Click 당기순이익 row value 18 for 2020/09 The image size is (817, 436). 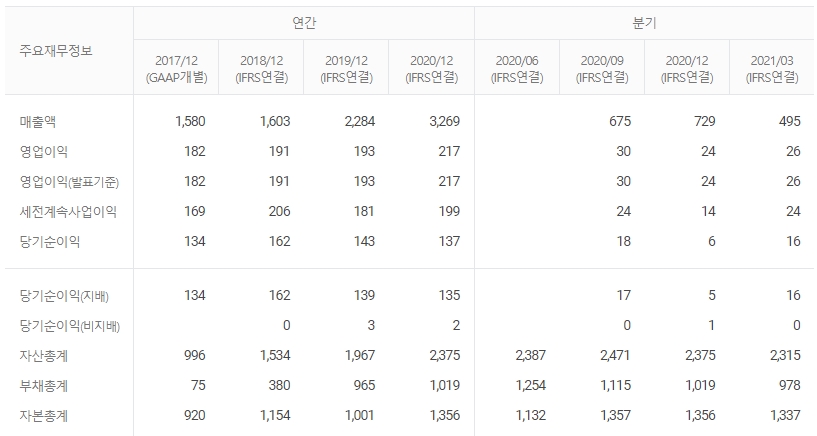click(624, 241)
